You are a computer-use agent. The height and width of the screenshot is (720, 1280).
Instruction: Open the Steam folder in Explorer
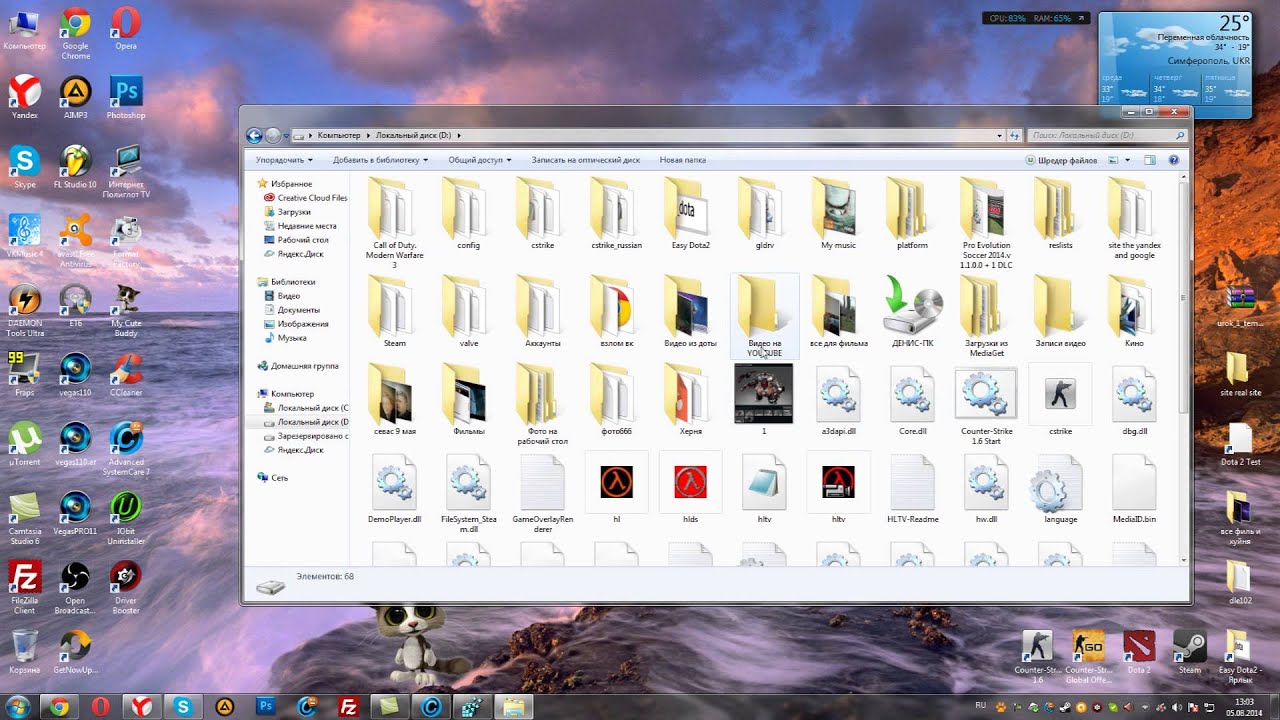394,312
